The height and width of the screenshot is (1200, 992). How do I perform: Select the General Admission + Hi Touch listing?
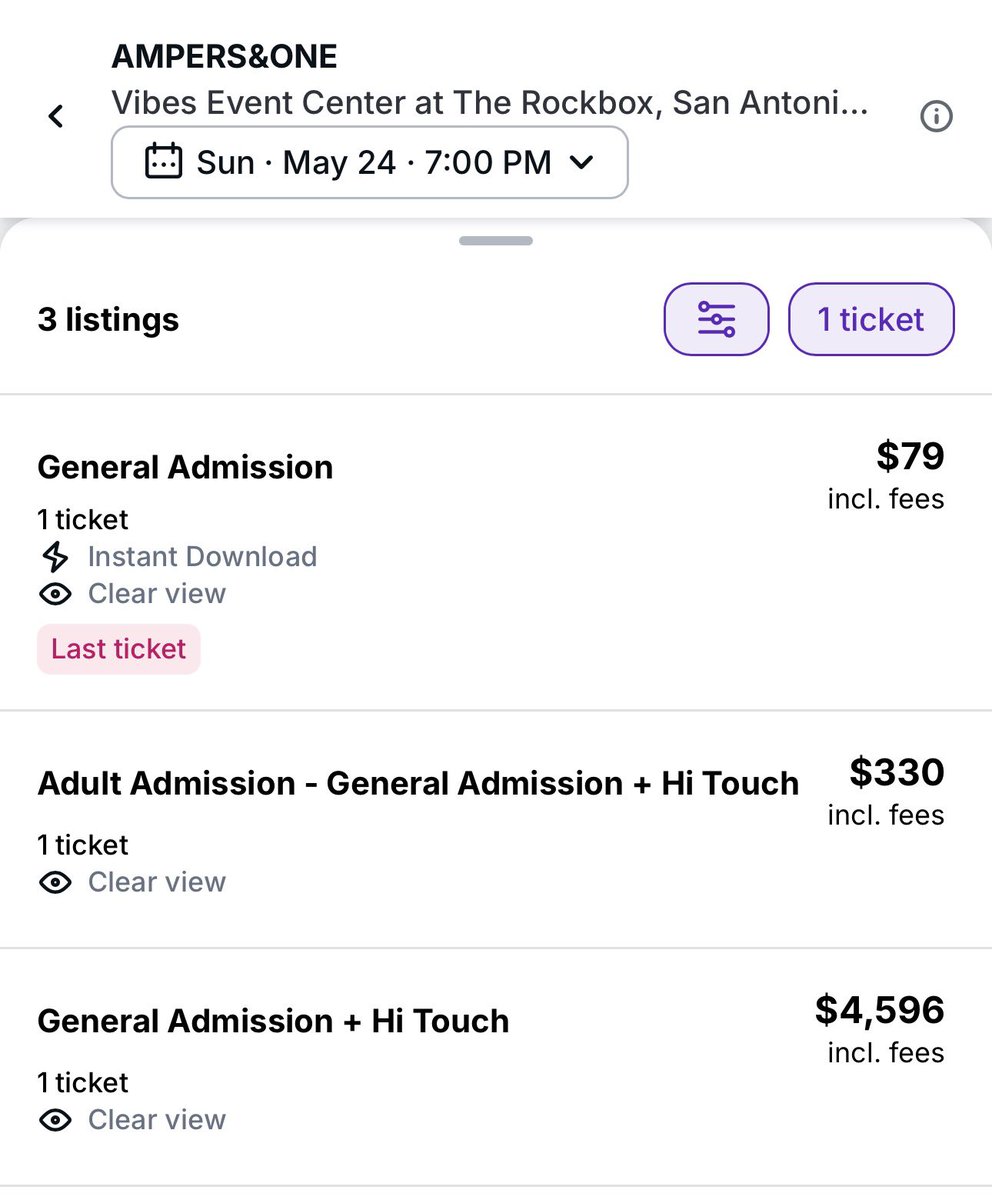pos(496,1067)
